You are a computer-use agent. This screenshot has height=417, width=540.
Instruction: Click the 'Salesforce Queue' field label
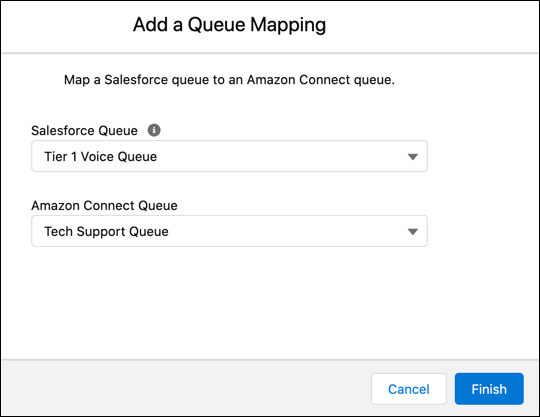coord(84,131)
